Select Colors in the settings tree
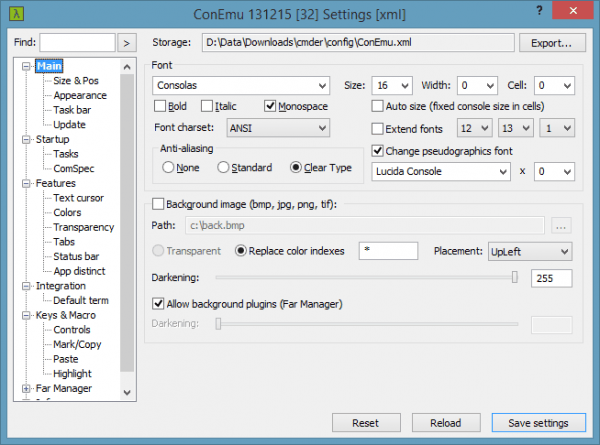 [x=67, y=212]
